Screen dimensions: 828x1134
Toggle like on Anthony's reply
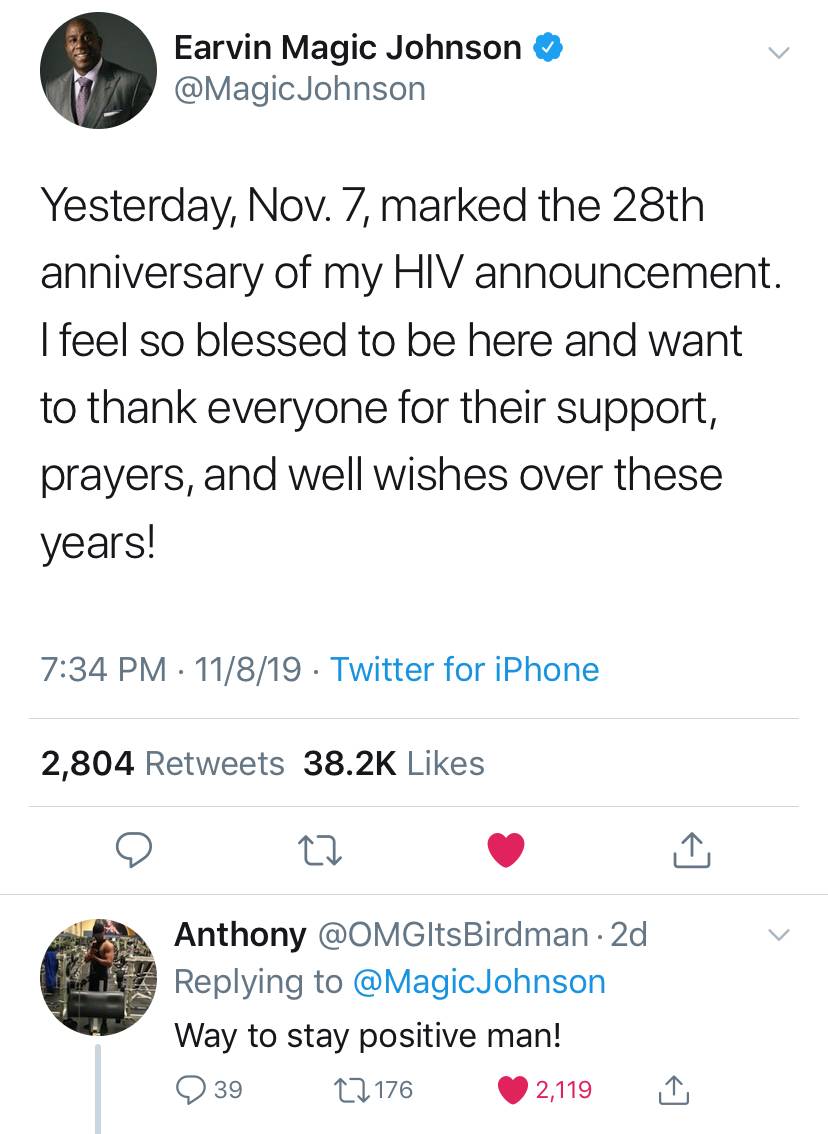pos(516,1089)
